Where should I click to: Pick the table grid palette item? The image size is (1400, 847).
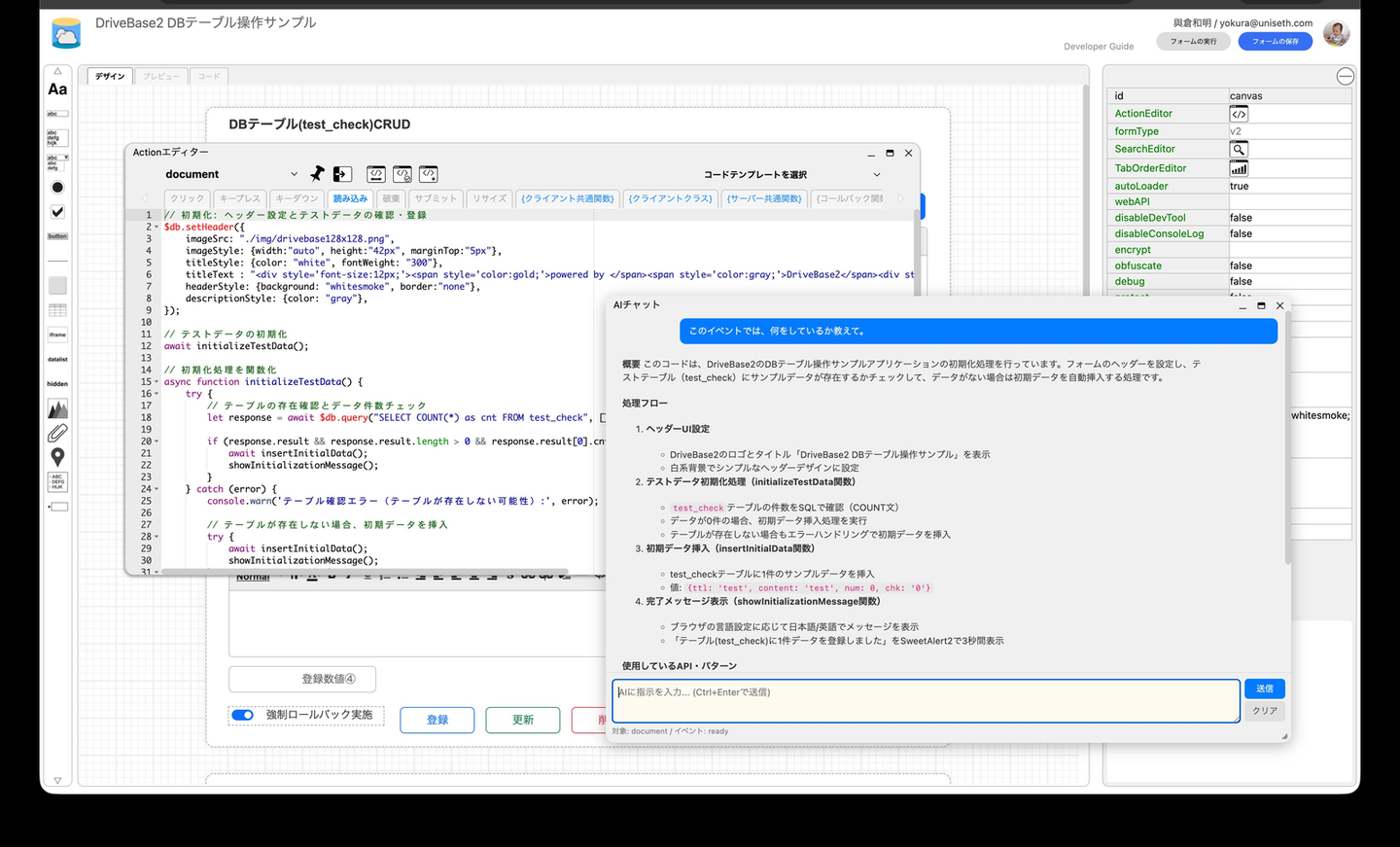point(57,310)
